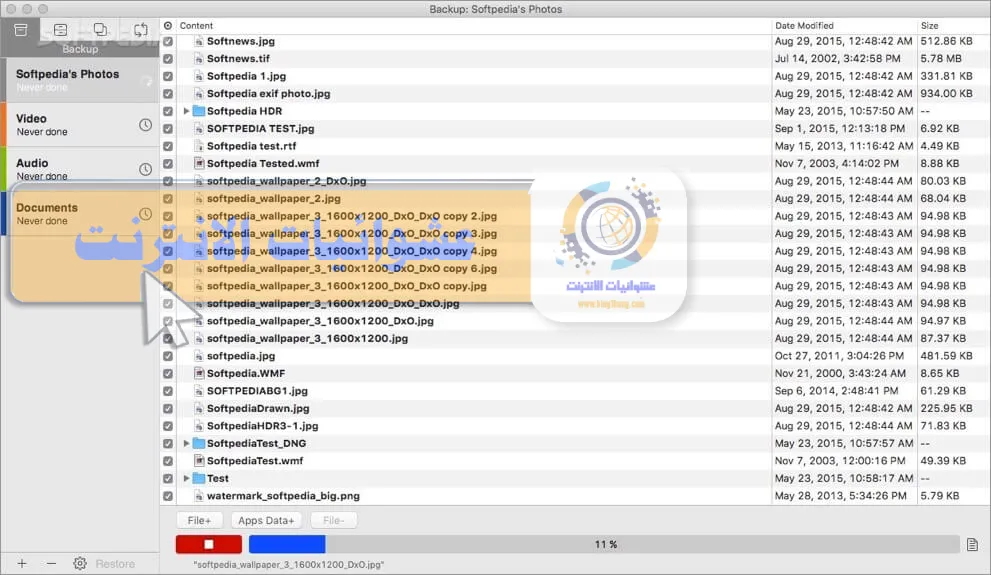Image resolution: width=991 pixels, height=575 pixels.
Task: Select softpedia_wallpaper_3_1600x1200.jpg file
Action: pos(307,339)
